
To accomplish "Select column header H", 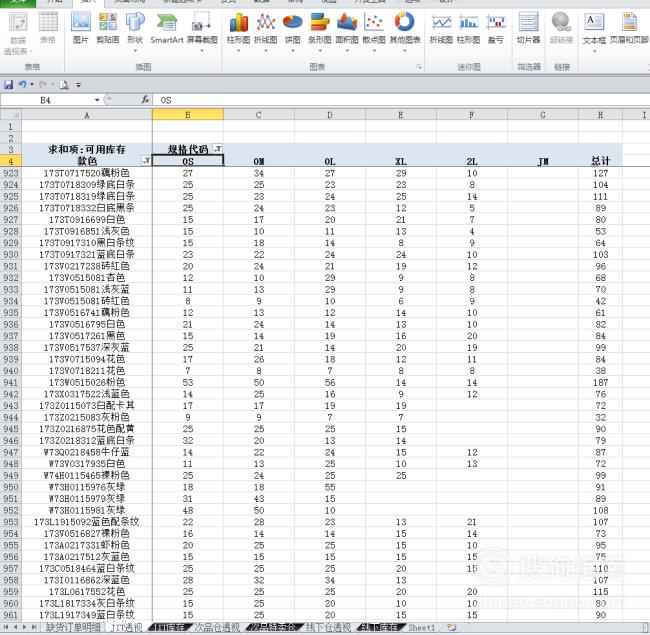I will point(600,115).
